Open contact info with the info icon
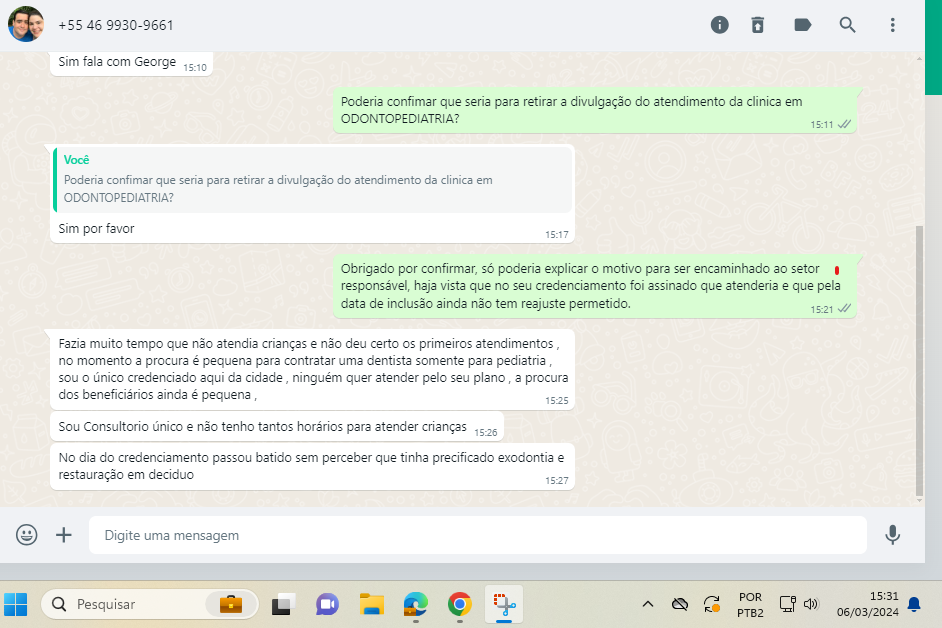942x628 pixels. 719,25
